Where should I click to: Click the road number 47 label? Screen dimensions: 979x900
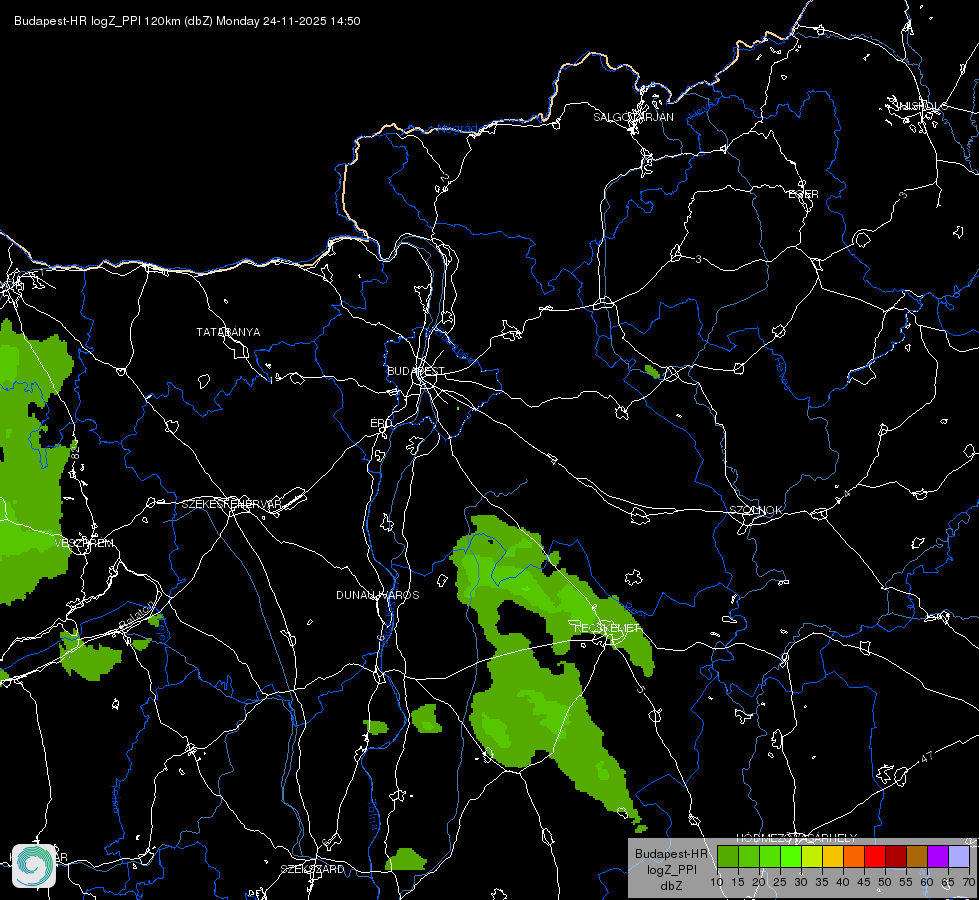pos(927,758)
